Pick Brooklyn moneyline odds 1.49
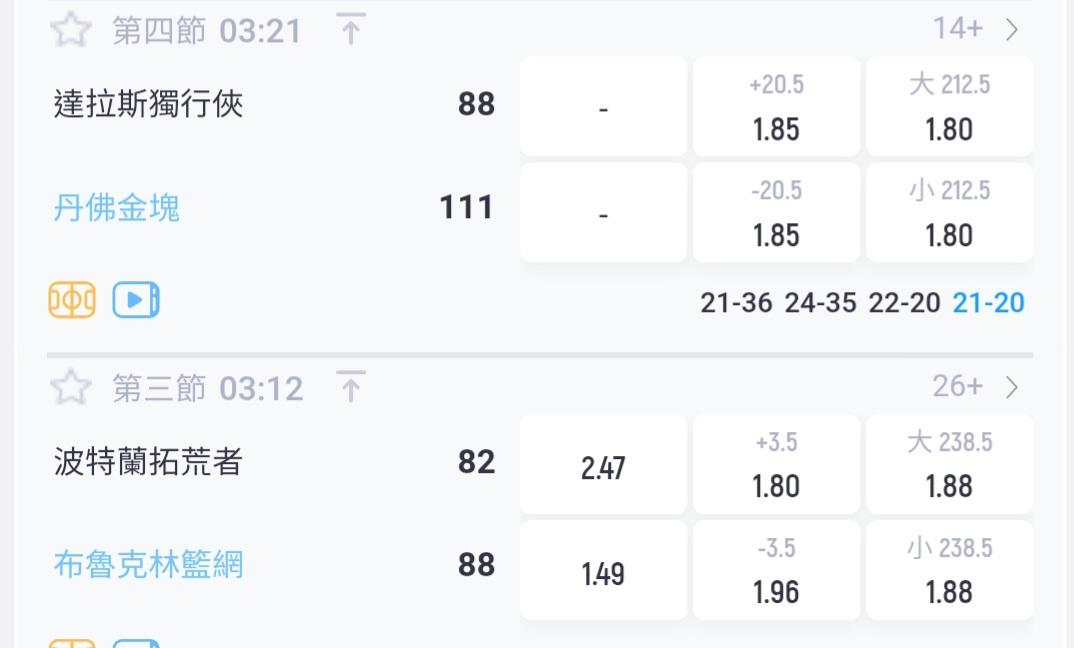The image size is (1074, 648). pyautogui.click(x=603, y=570)
